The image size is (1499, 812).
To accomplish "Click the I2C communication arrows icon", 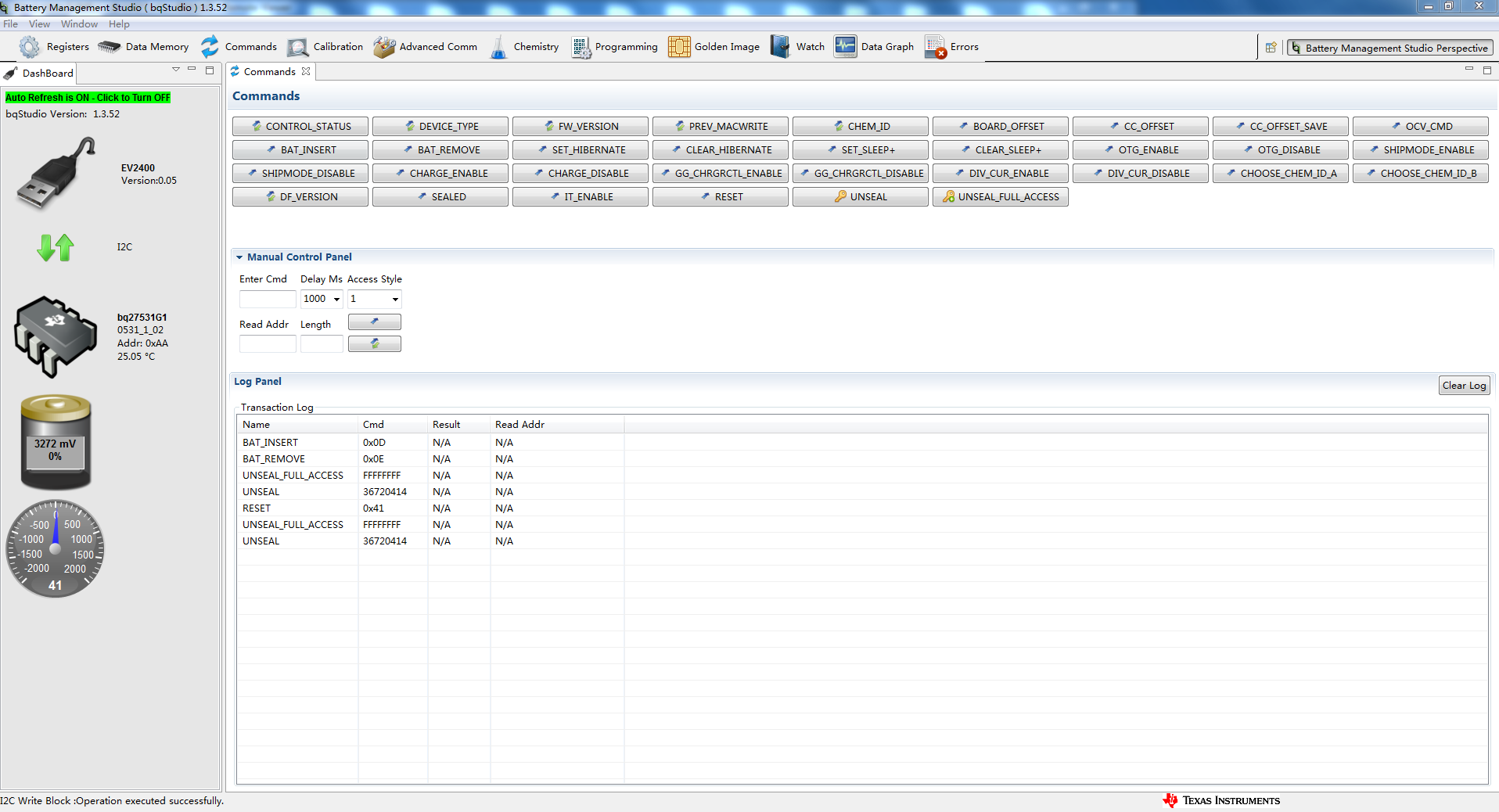I will [x=56, y=247].
